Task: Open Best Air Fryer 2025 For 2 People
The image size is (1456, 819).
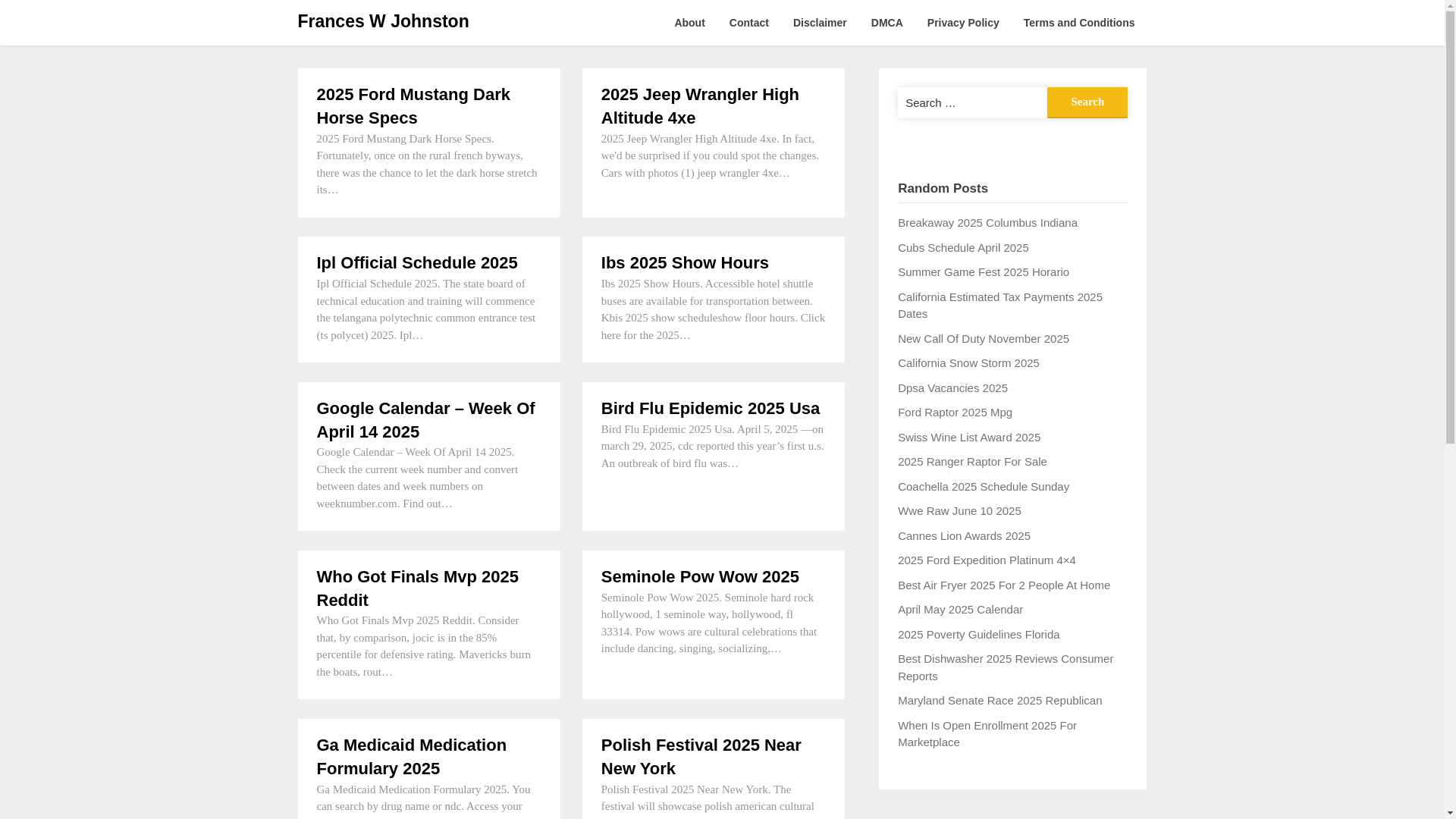Action: (1004, 585)
